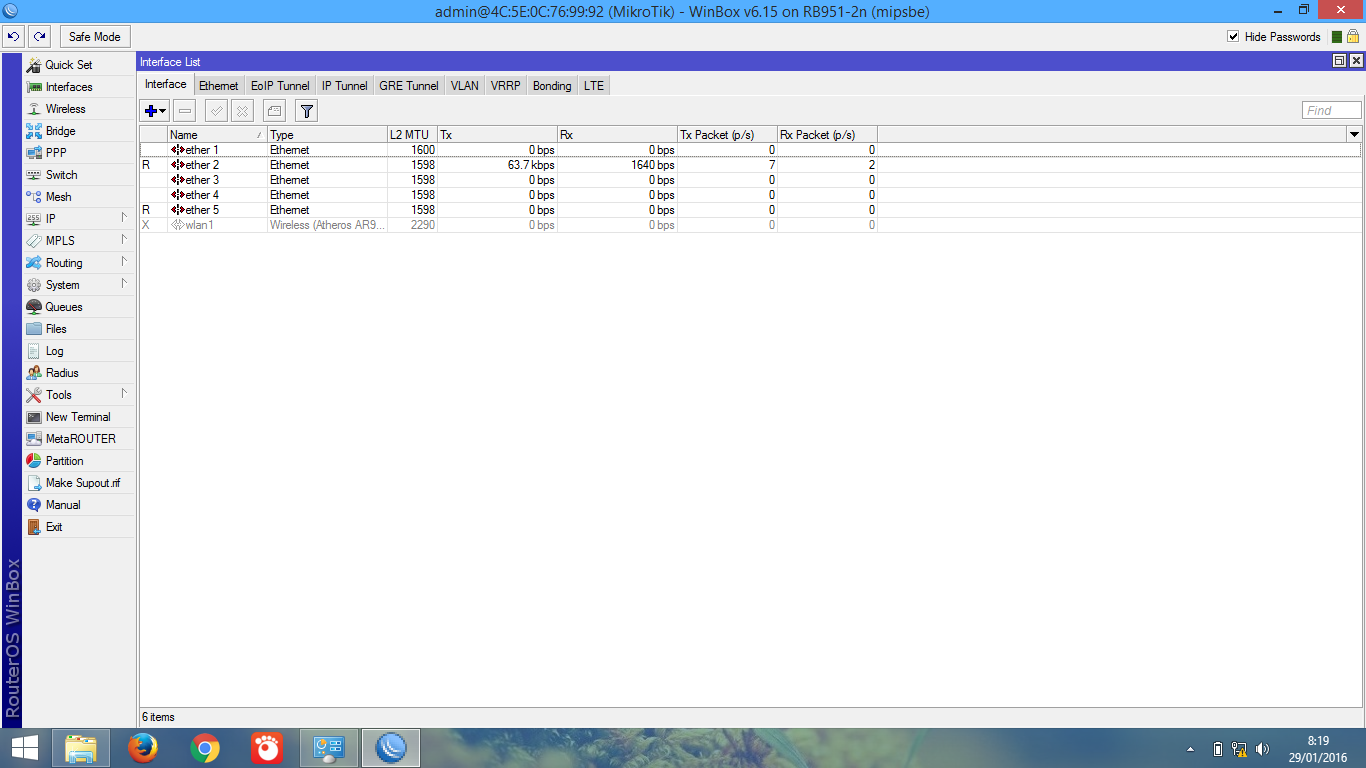1366x768 pixels.
Task: Click Exit in the sidebar
Action: (79, 527)
